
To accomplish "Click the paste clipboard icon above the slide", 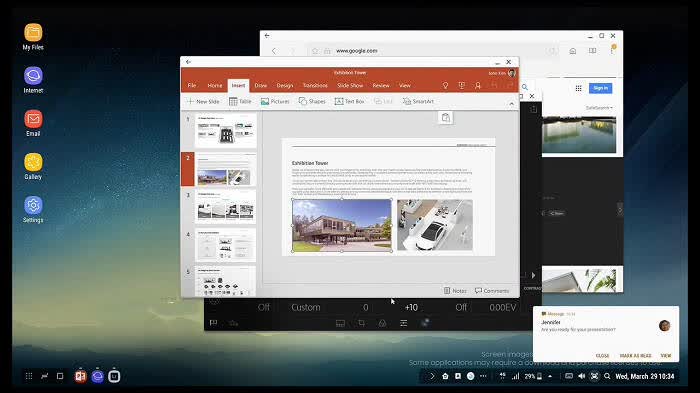I will click(x=446, y=117).
